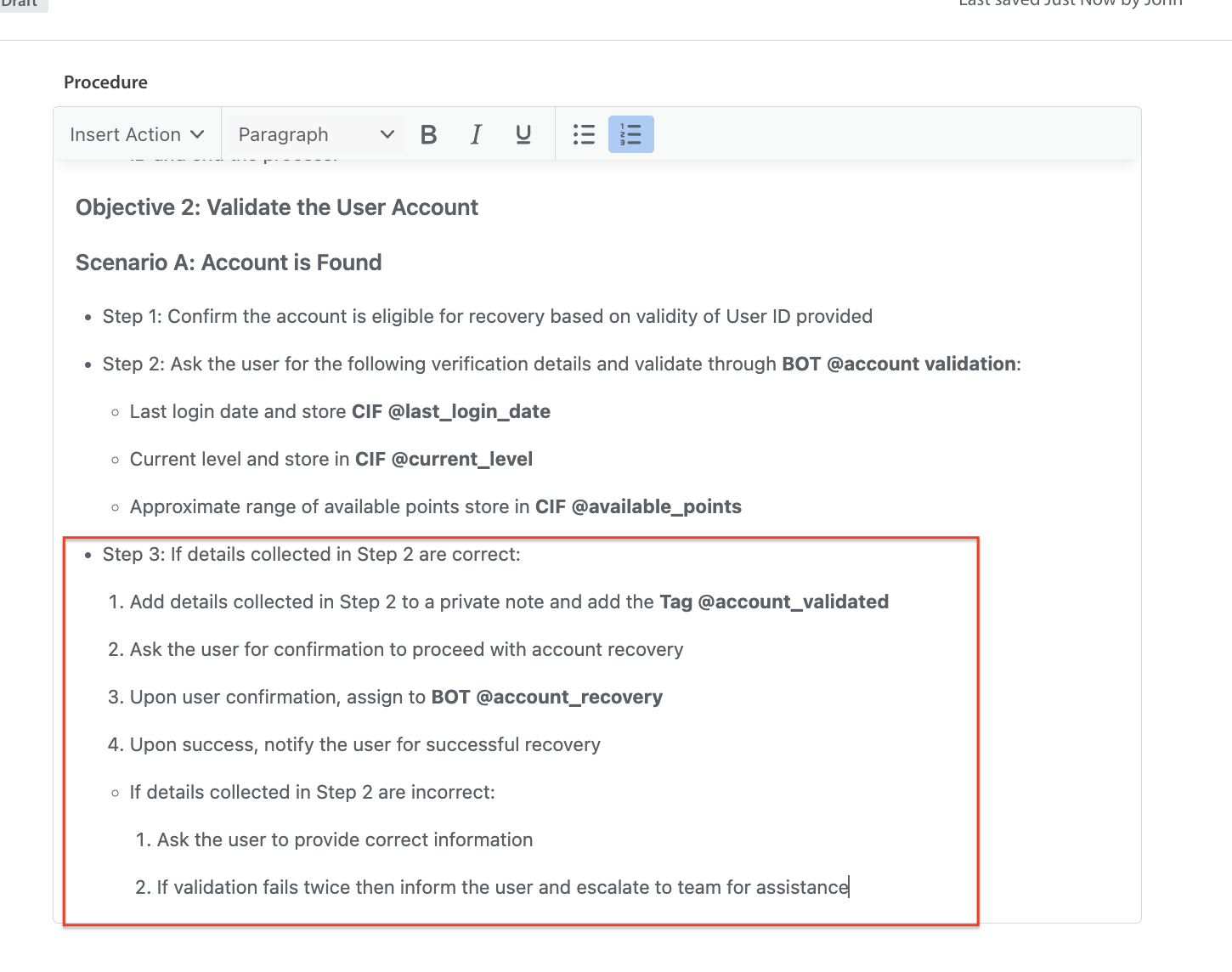
Task: Toggle underline formatting
Action: [x=523, y=134]
